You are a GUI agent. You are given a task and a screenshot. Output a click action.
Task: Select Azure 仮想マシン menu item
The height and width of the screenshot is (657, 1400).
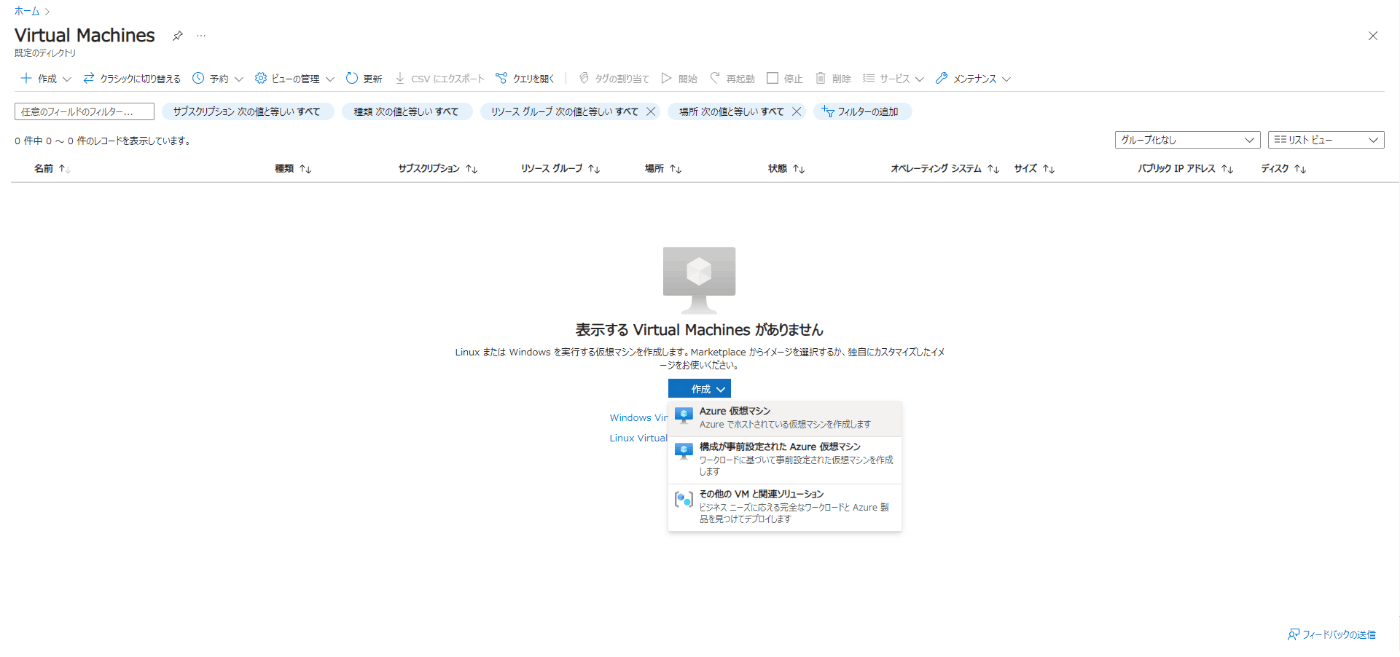tap(785, 417)
